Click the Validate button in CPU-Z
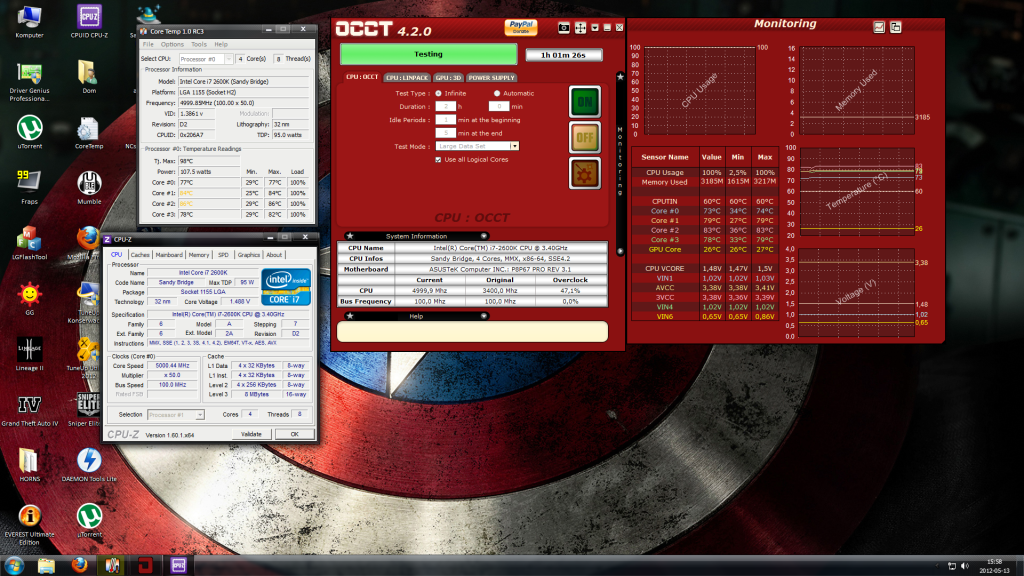 pyautogui.click(x=250, y=434)
